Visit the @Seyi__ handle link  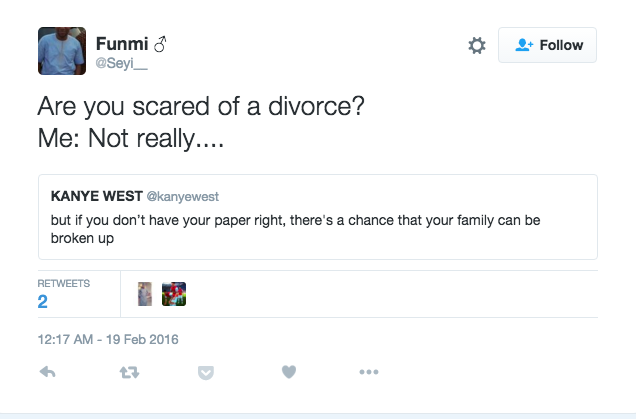120,64
